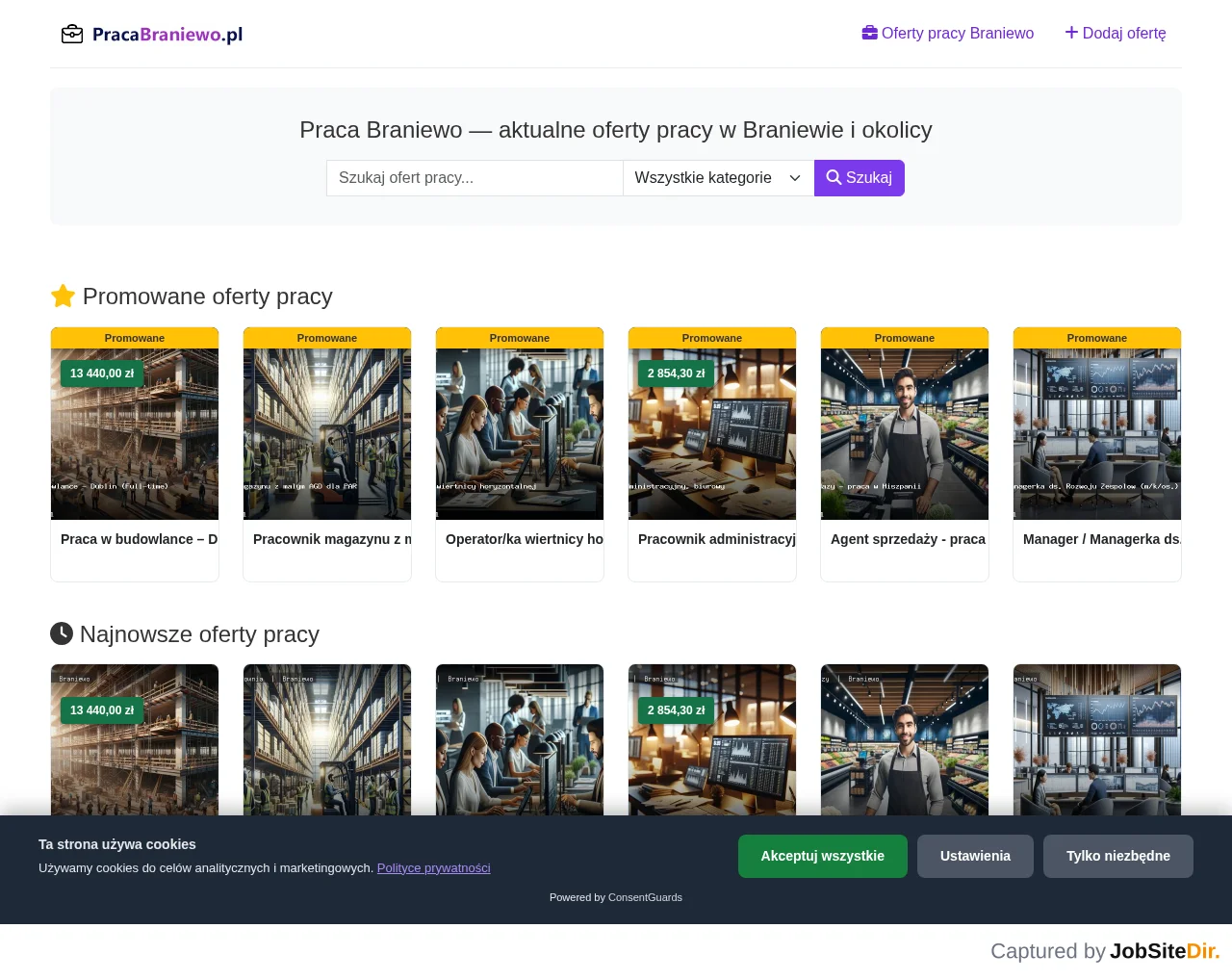This screenshot has height=980, width=1232.
Task: Open promoted Pracownik administracyjny image
Action: coord(712,434)
